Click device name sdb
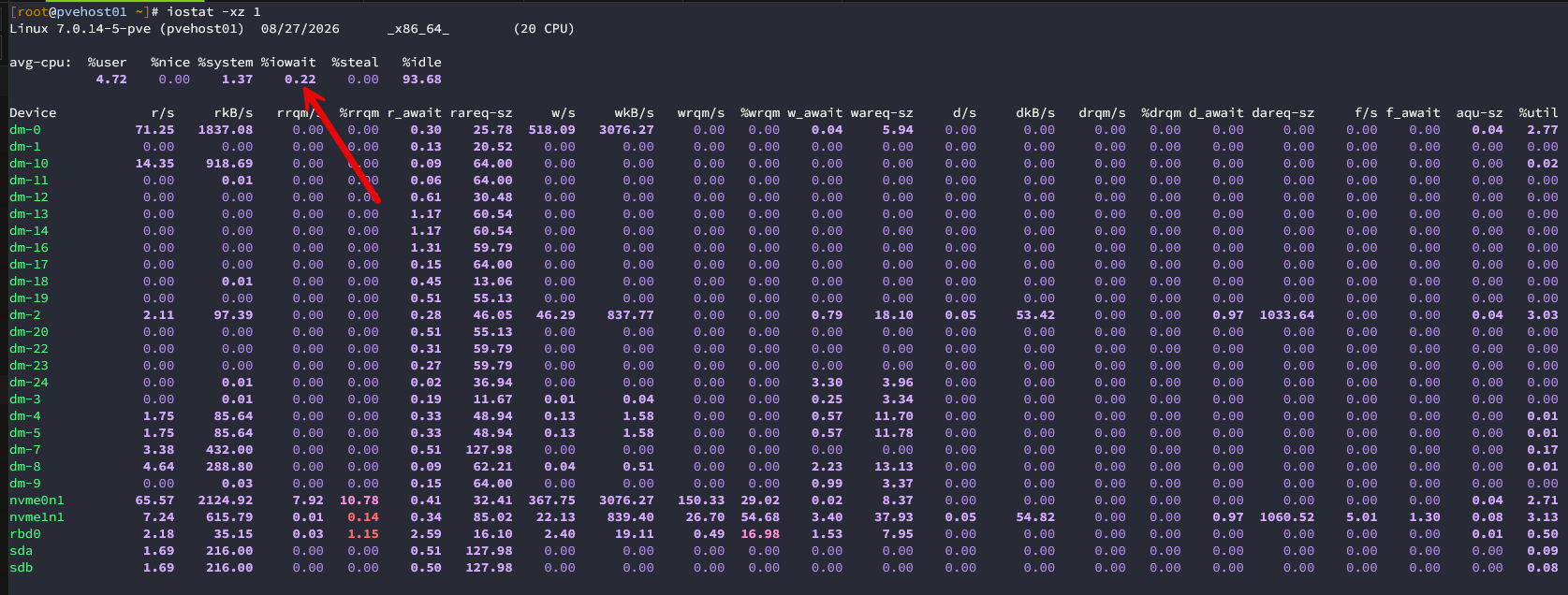The width and height of the screenshot is (1568, 595). (21, 568)
